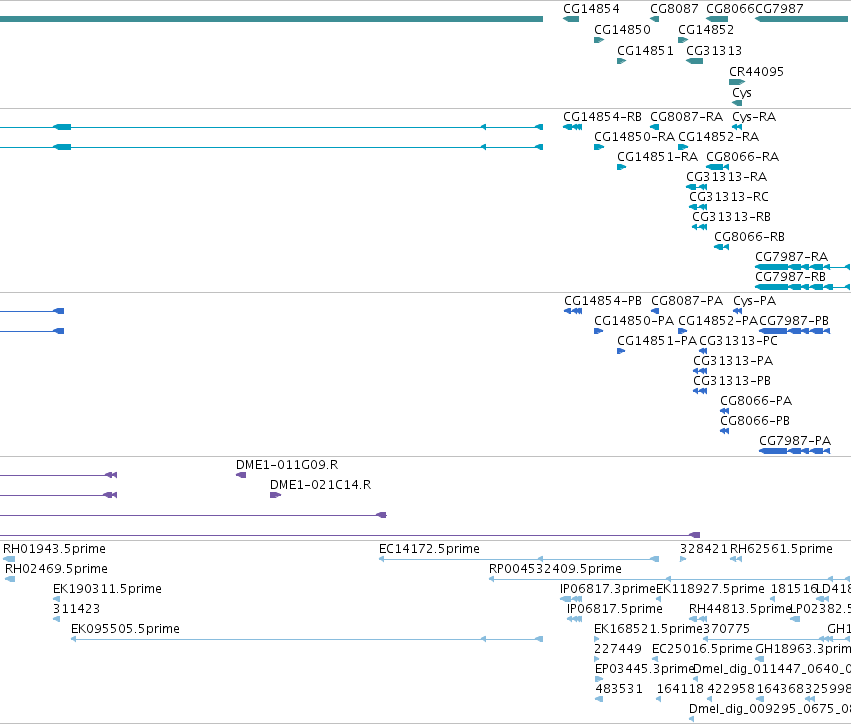Select EST EP03445.3prime

645,669
